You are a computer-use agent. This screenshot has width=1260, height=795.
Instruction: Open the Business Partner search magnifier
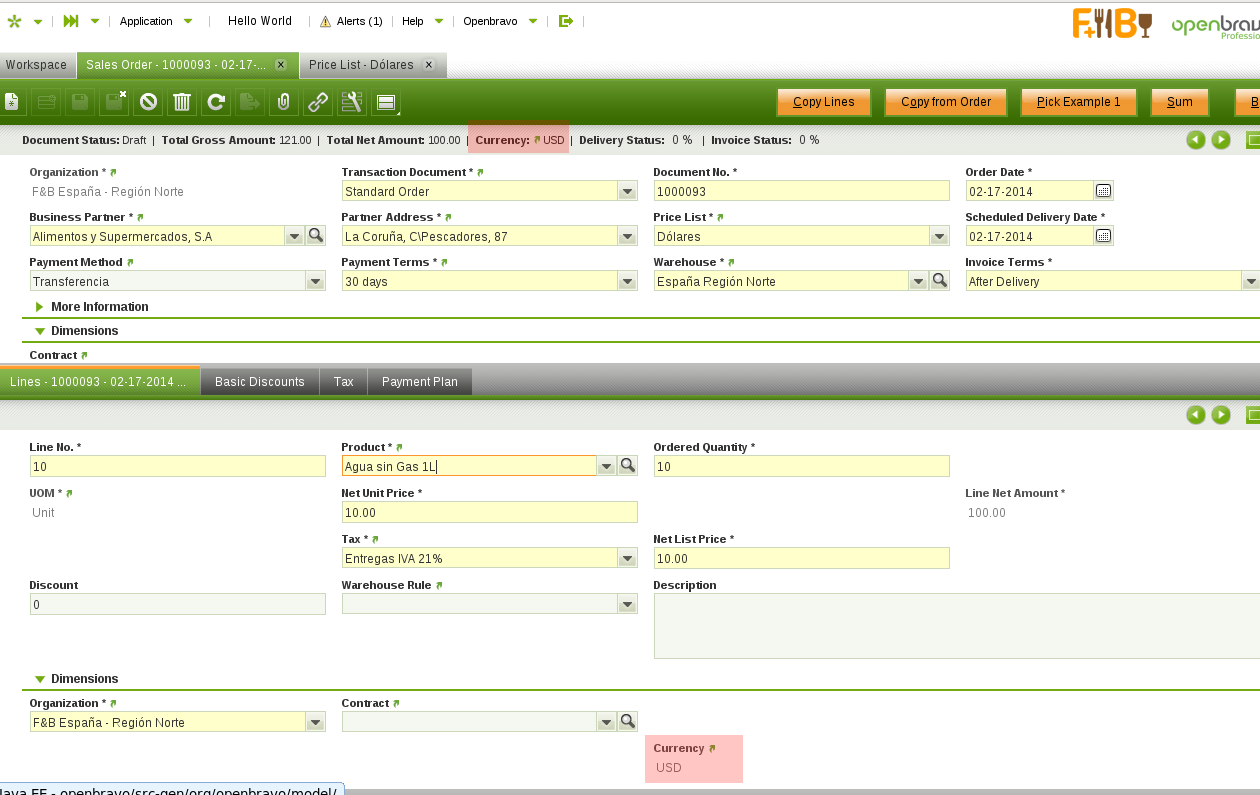click(316, 236)
